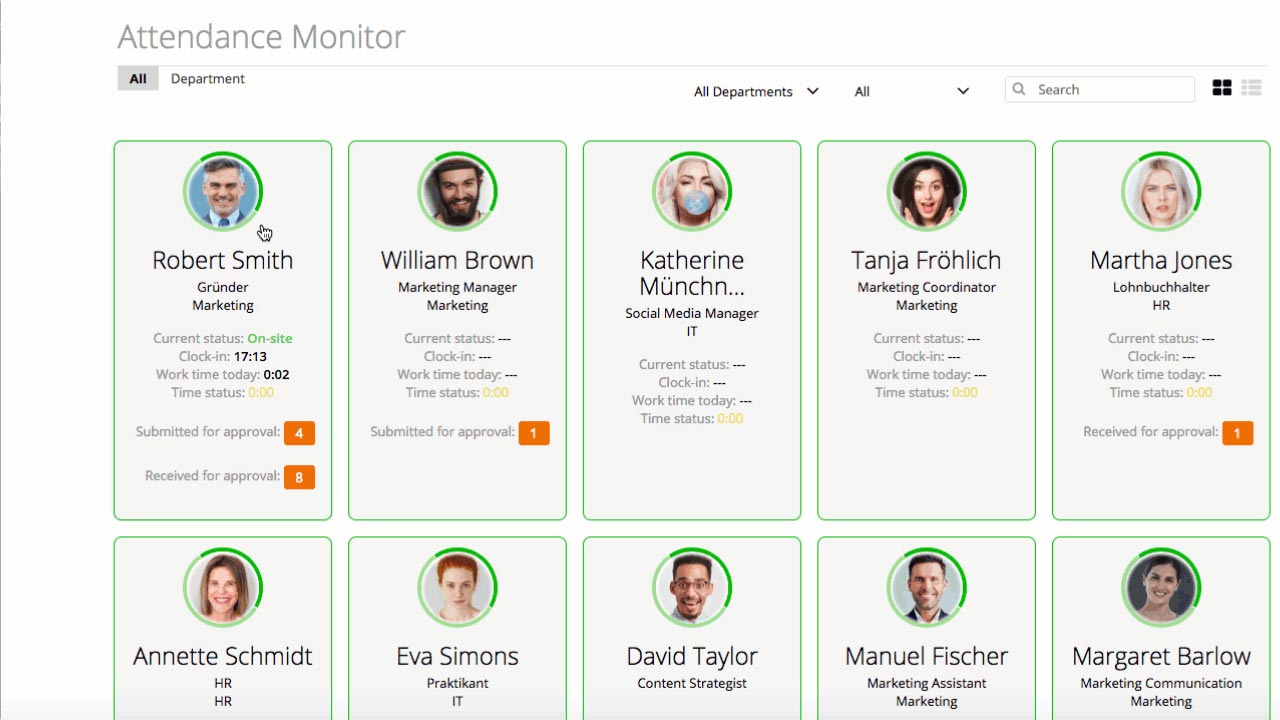Screen dimensions: 1280x720
Task: Click the Marketing Assistant title
Action: [x=926, y=683]
